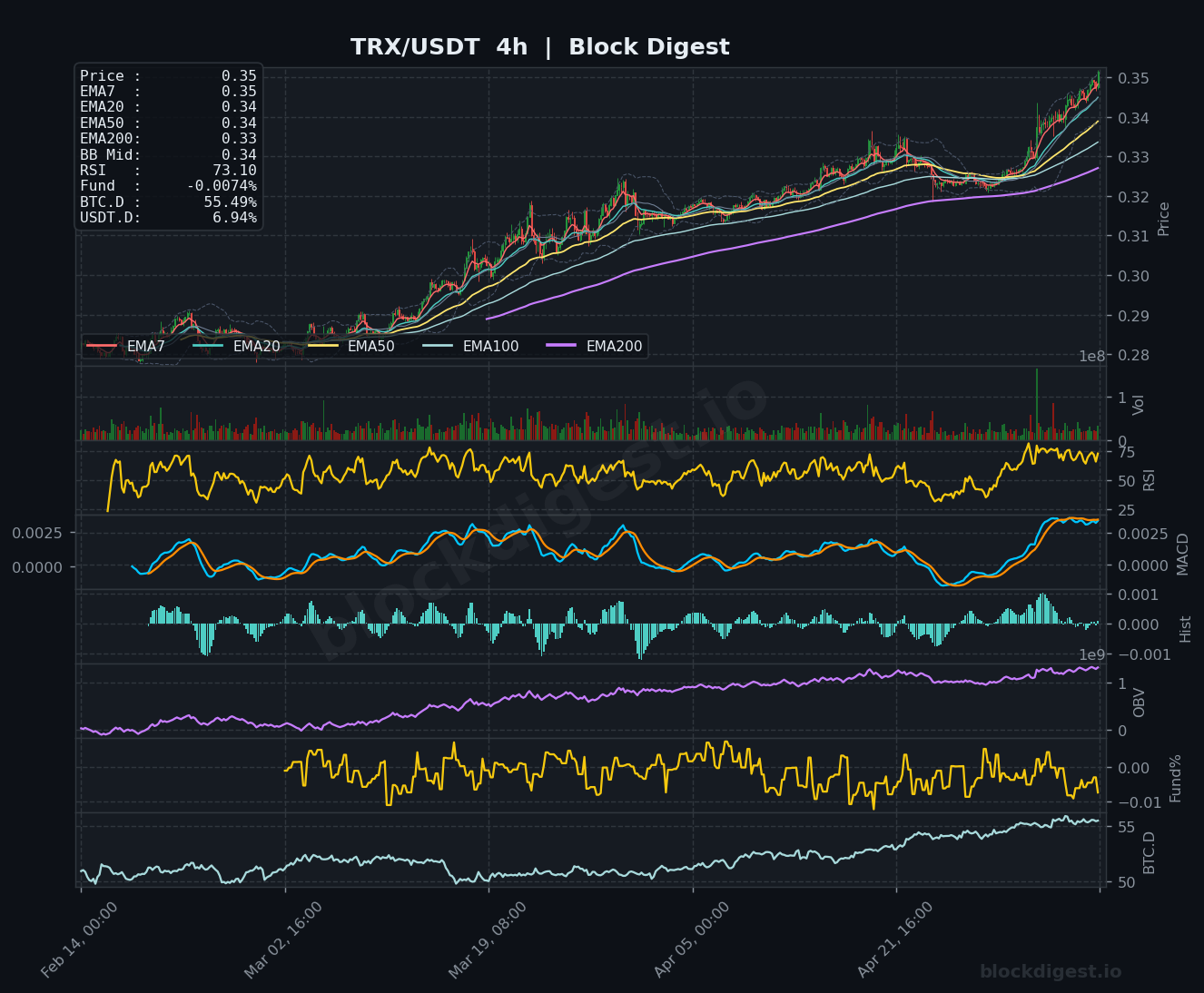Click the 0.30 tick on the Price axis

(x=1133, y=276)
